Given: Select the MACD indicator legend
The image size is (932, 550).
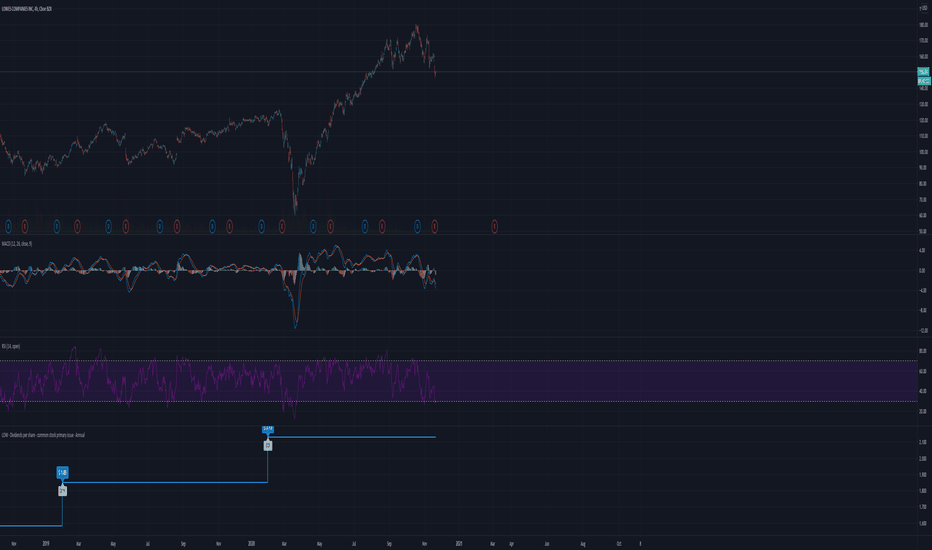Looking at the screenshot, I should (x=17, y=244).
